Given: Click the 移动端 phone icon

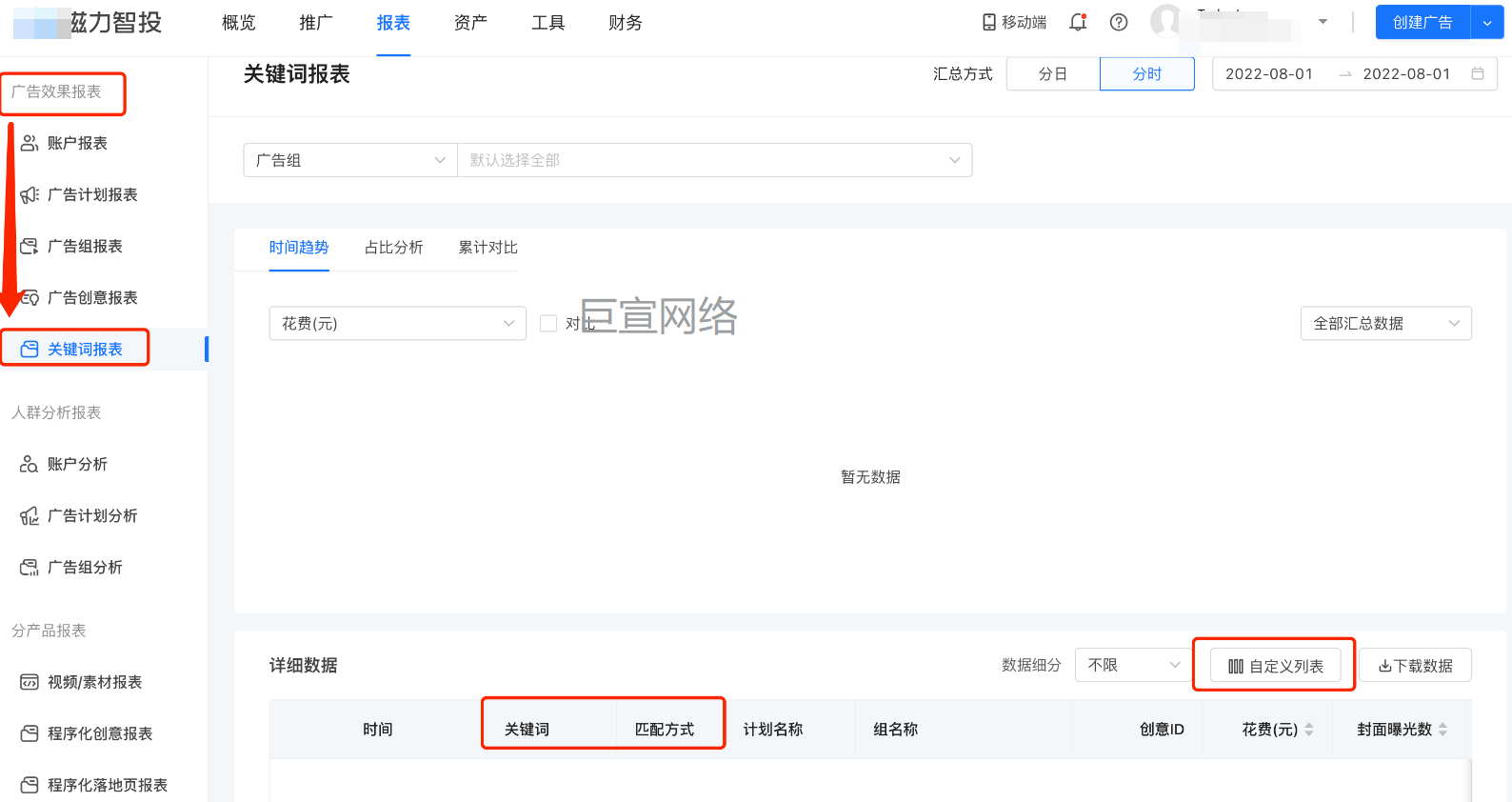Looking at the screenshot, I should click(x=989, y=22).
